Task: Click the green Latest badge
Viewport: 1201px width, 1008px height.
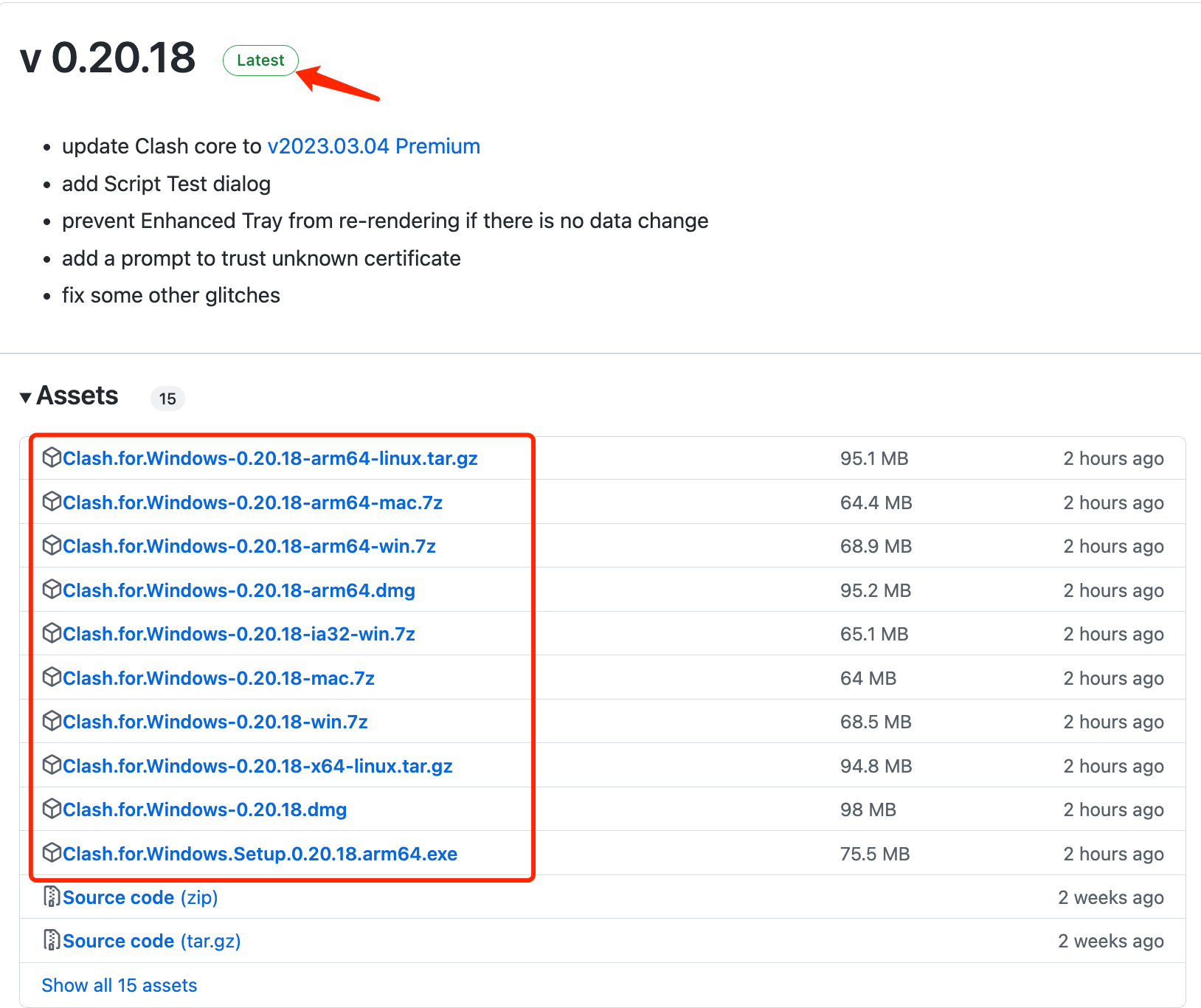Action: (260, 61)
